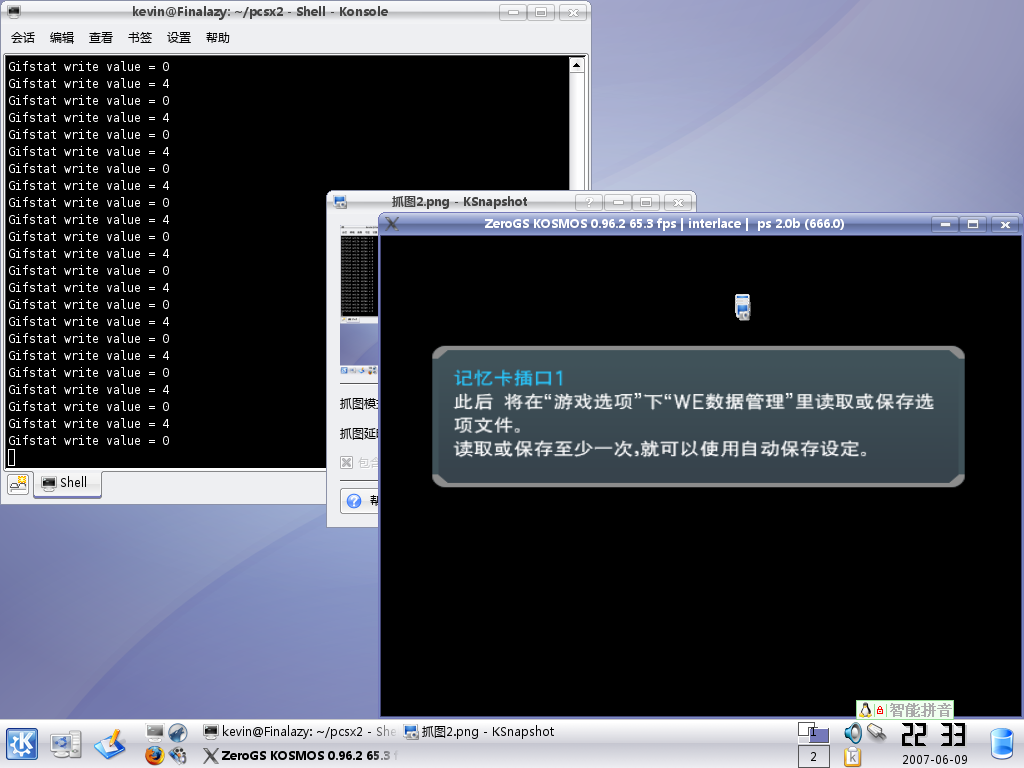
Task: Switch to virtual desktop 1 in pager
Action: [x=814, y=732]
